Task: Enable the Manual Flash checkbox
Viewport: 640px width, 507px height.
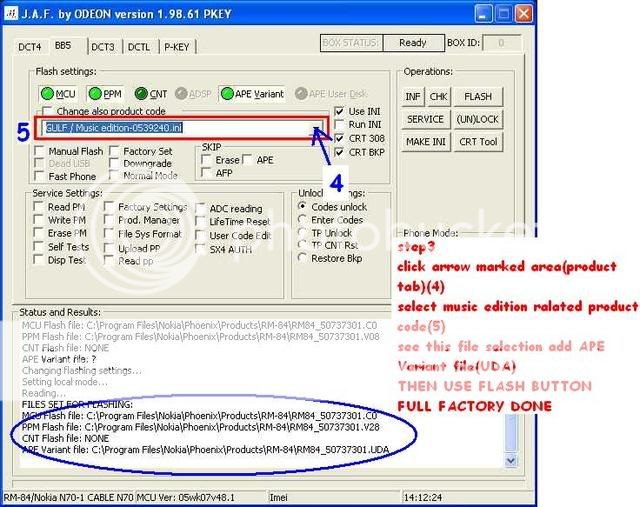Action: [x=39, y=151]
